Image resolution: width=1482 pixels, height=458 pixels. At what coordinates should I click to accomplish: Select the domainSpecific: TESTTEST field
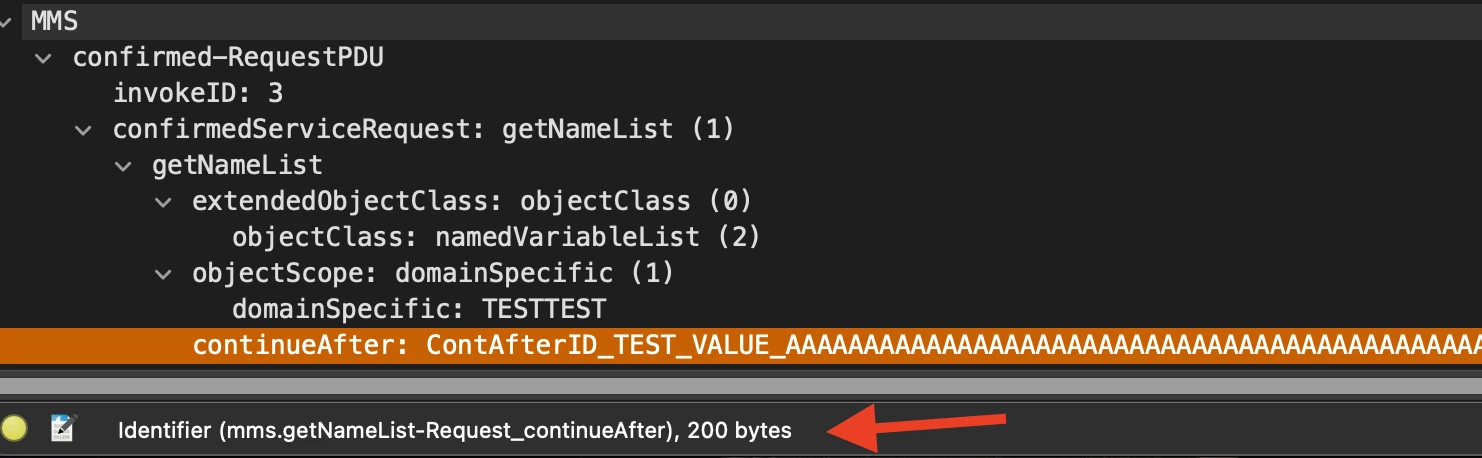click(x=419, y=308)
